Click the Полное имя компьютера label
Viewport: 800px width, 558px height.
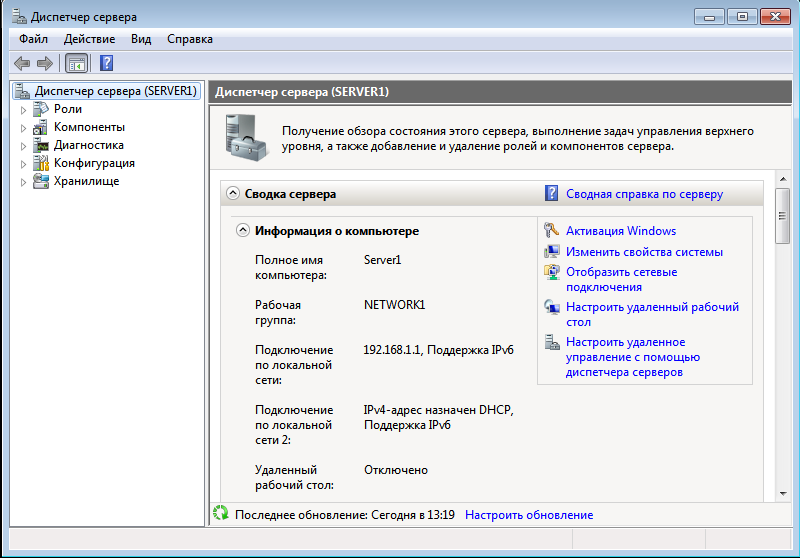[x=291, y=268]
